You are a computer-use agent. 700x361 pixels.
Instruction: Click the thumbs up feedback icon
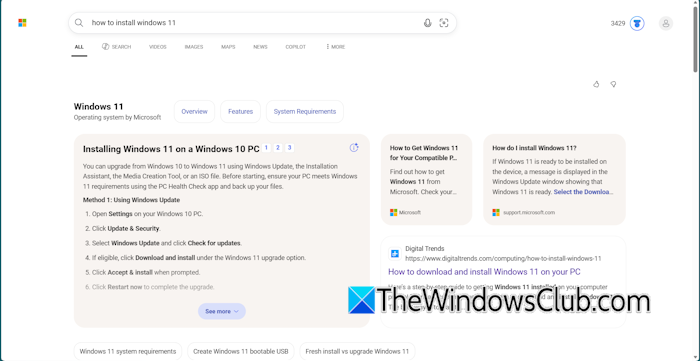[596, 84]
